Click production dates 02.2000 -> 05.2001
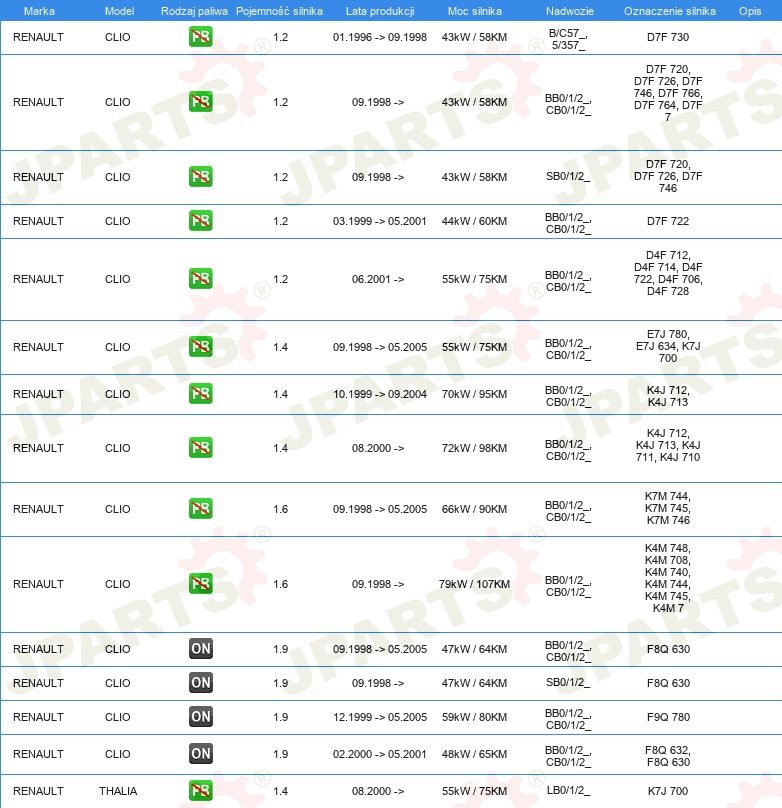782x808 pixels. [380, 754]
